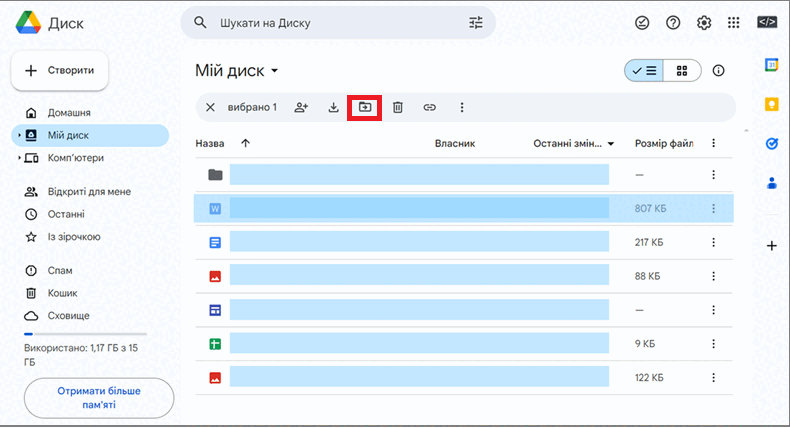Open the Мій диск title dropdown
790x428 pixels.
275,71
